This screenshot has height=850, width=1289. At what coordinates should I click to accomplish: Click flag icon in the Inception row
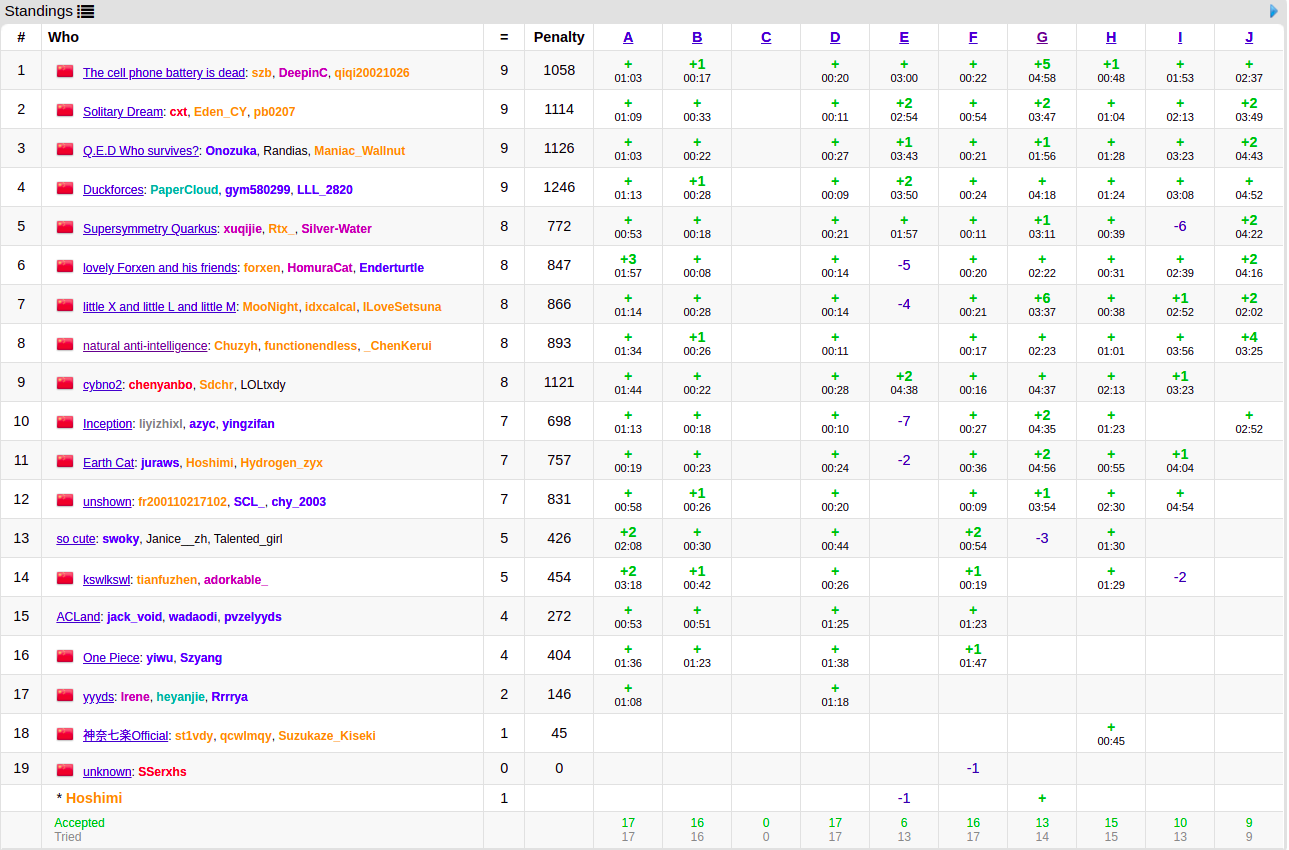[x=65, y=422]
